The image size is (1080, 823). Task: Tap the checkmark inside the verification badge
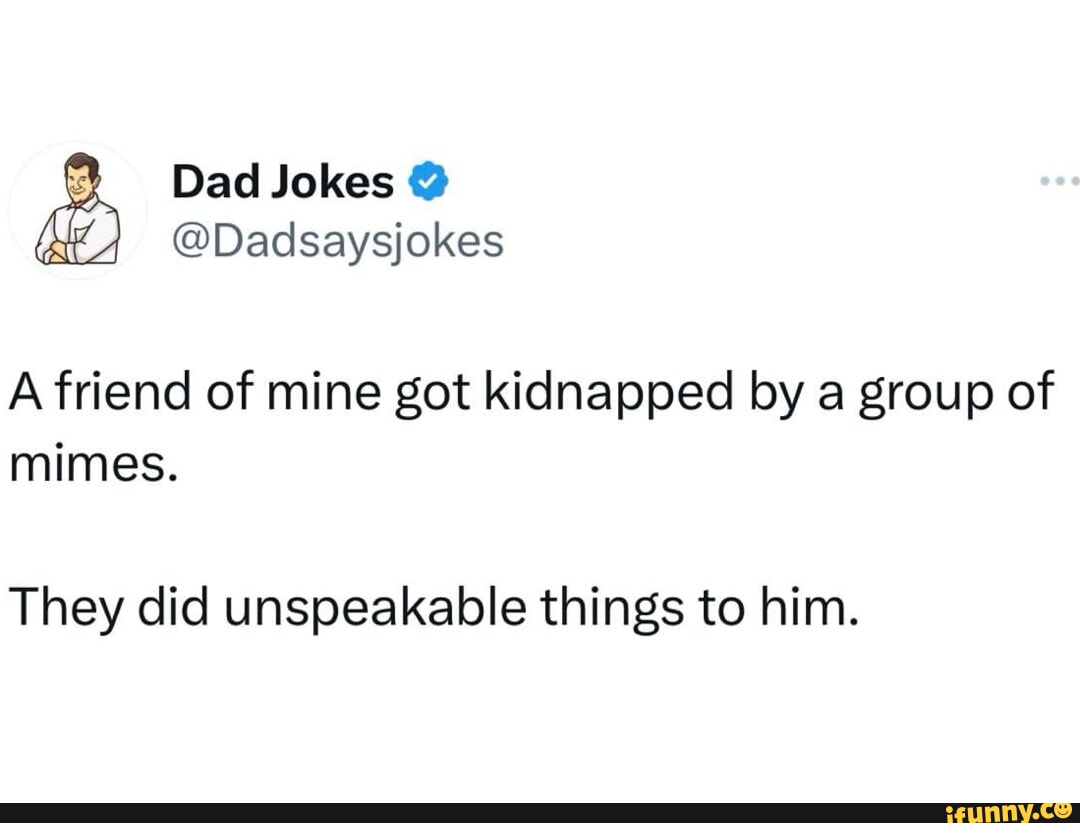pos(430,180)
